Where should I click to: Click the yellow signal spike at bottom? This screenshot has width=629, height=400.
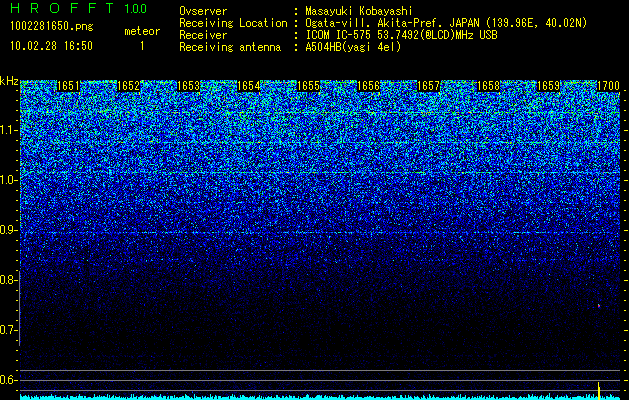point(599,391)
